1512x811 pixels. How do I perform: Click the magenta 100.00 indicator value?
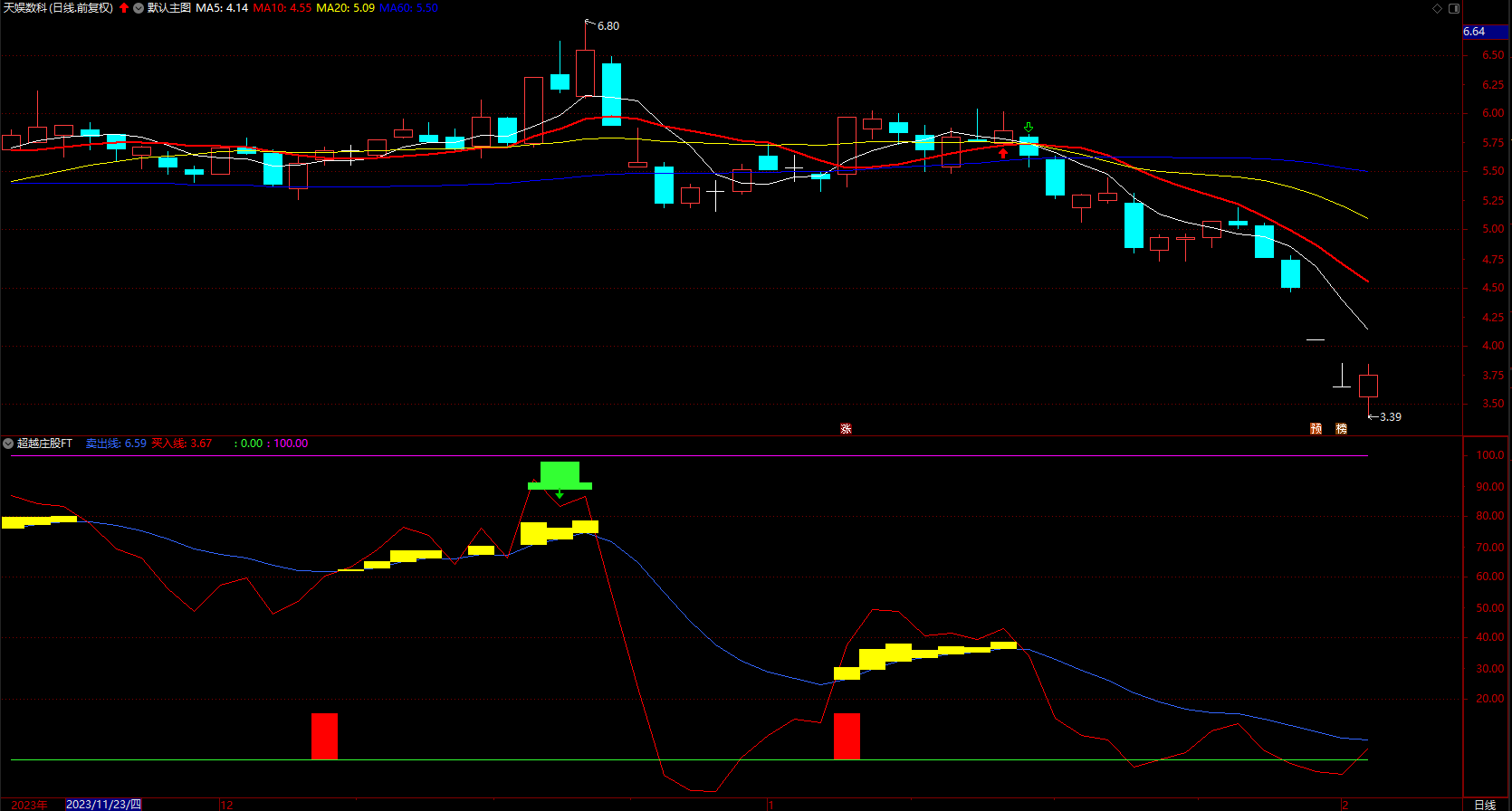click(x=291, y=444)
